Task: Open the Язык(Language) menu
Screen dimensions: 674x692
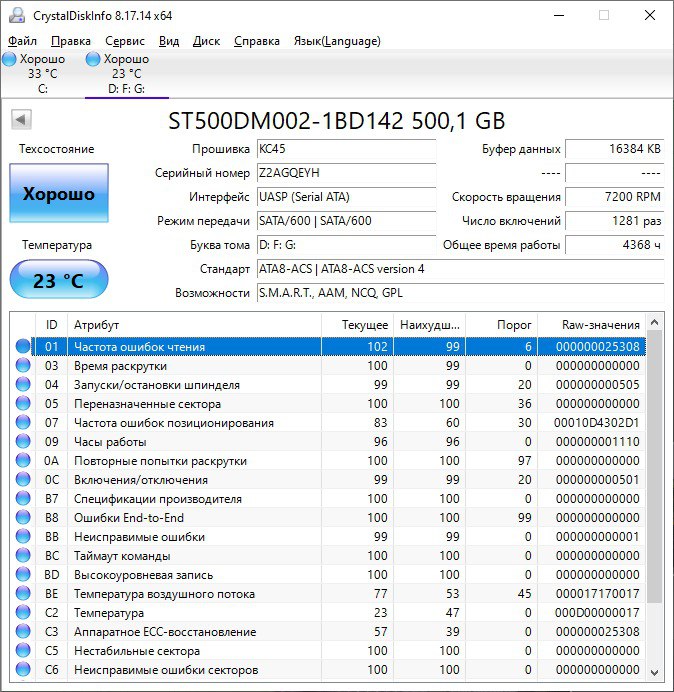Action: tap(336, 41)
